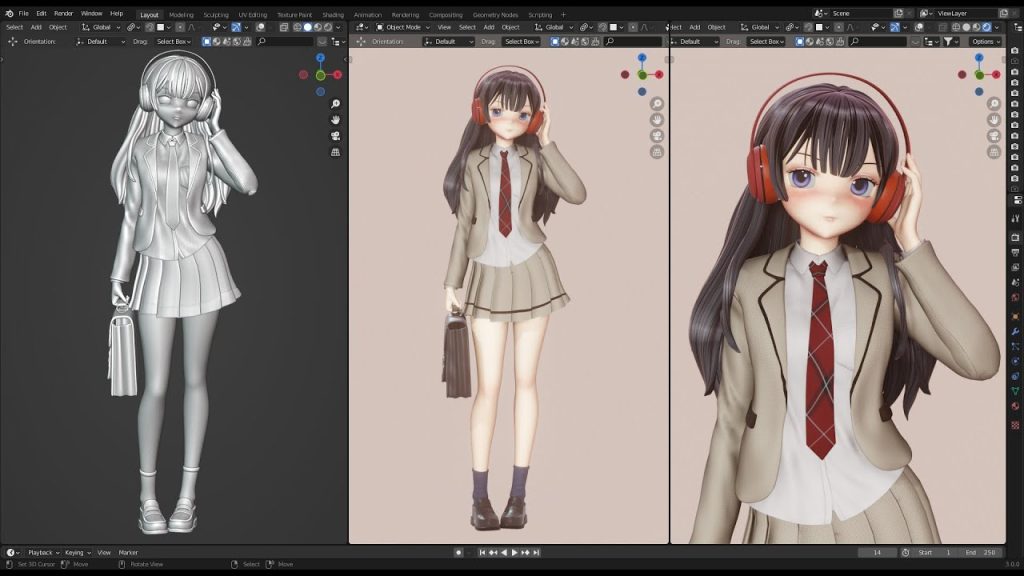1024x576 pixels.
Task: Open the Keying dropdown in timeline
Action: (77, 552)
